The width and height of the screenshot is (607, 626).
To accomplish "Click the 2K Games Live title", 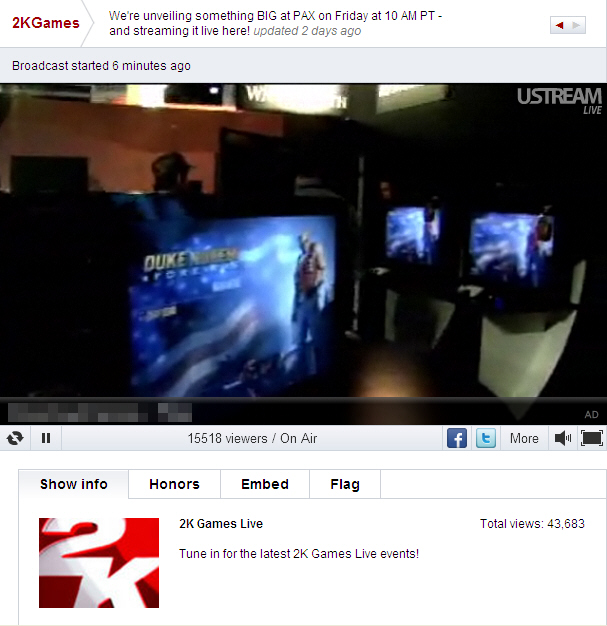I will coord(221,523).
